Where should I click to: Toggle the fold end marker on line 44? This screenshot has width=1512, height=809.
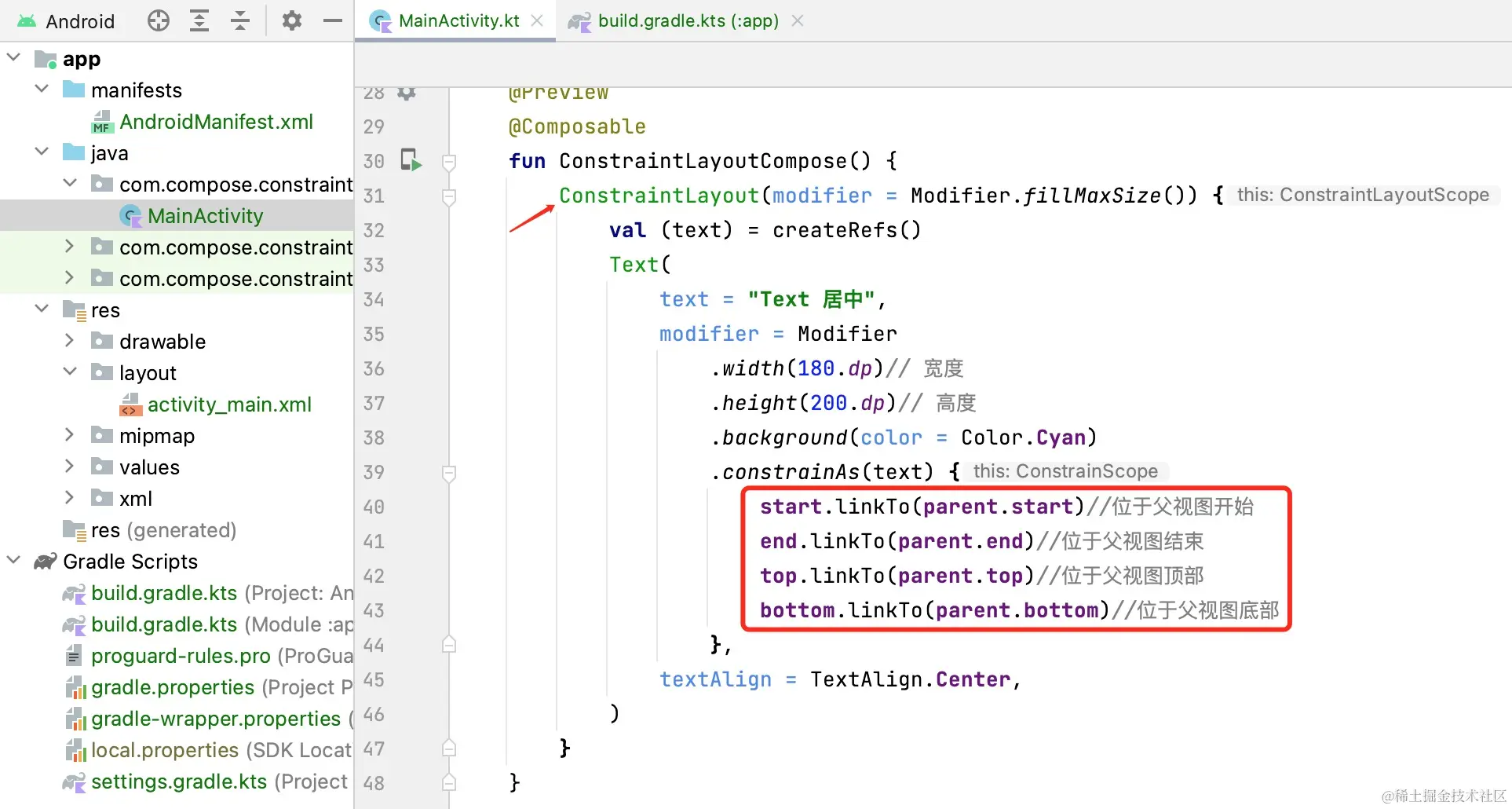coord(449,644)
